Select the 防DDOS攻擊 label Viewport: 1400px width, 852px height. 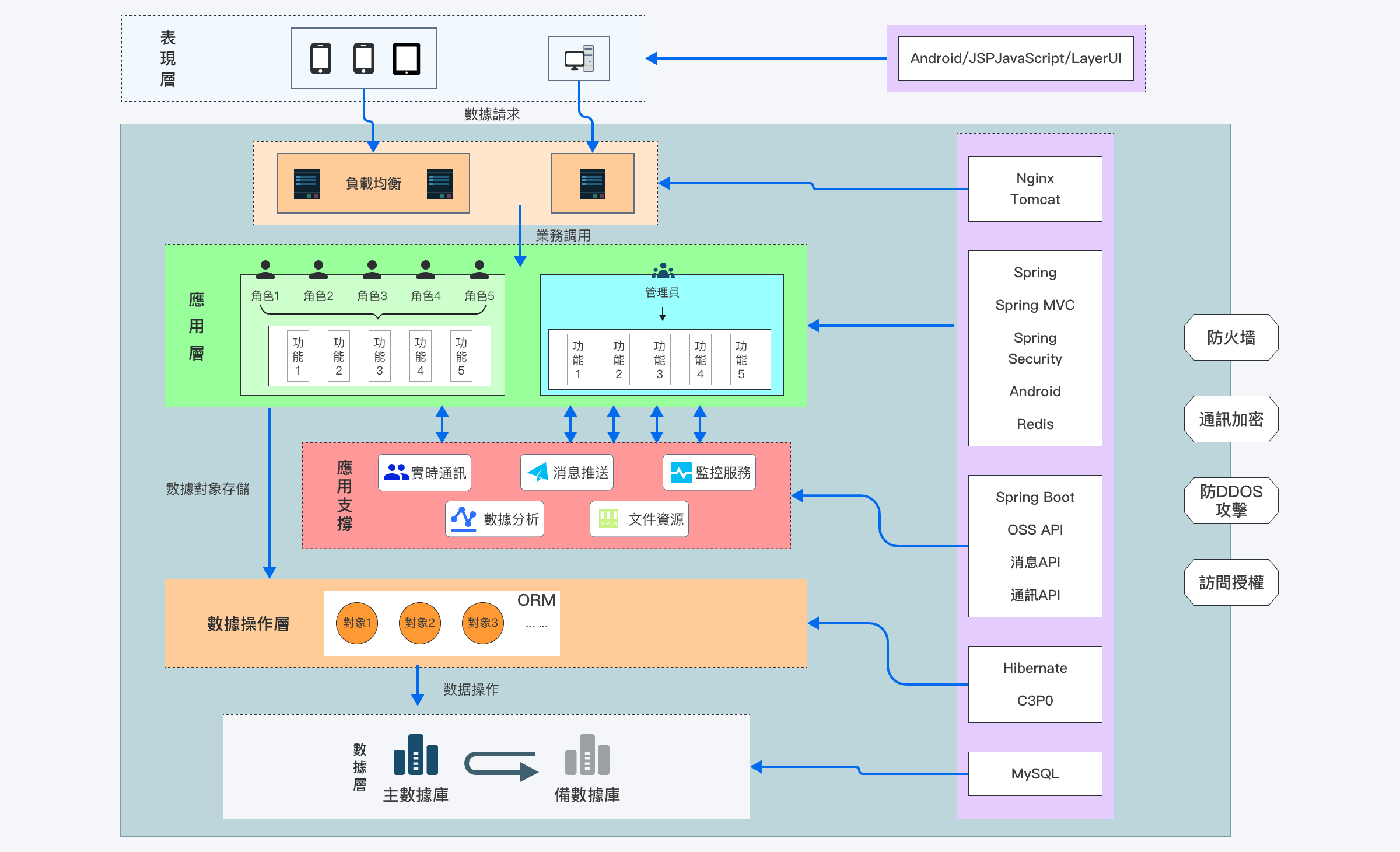tap(1231, 501)
